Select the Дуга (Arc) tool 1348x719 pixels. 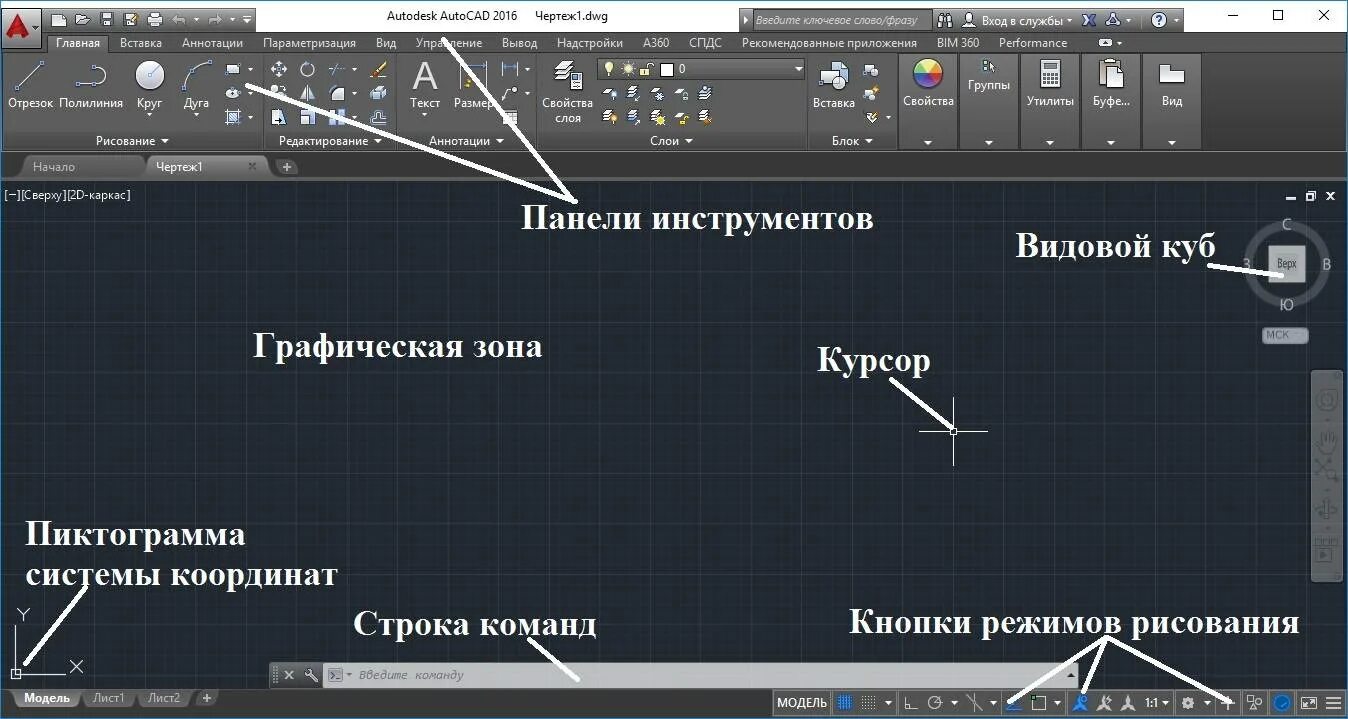[197, 84]
